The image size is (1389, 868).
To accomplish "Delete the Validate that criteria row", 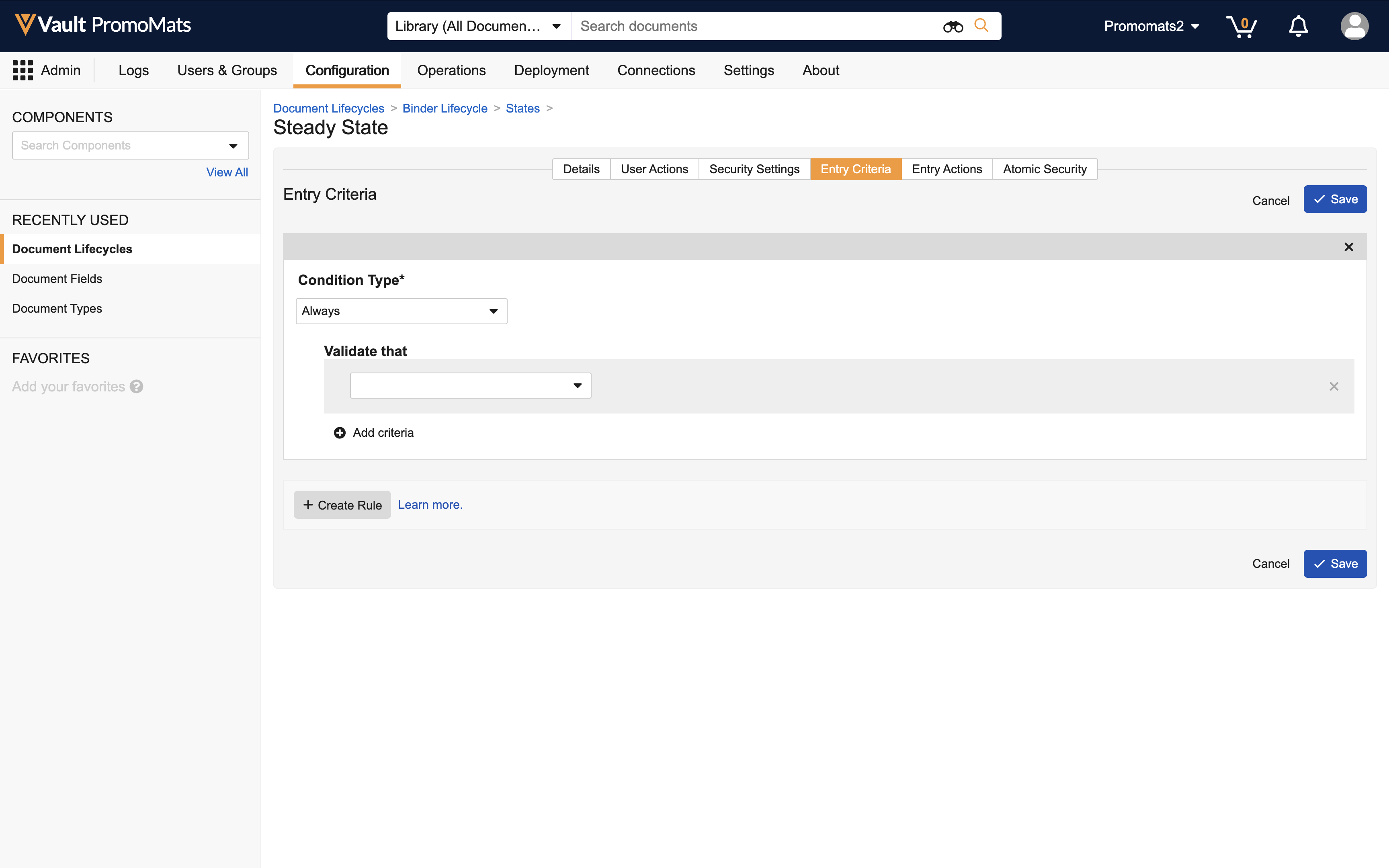I will coord(1334,386).
